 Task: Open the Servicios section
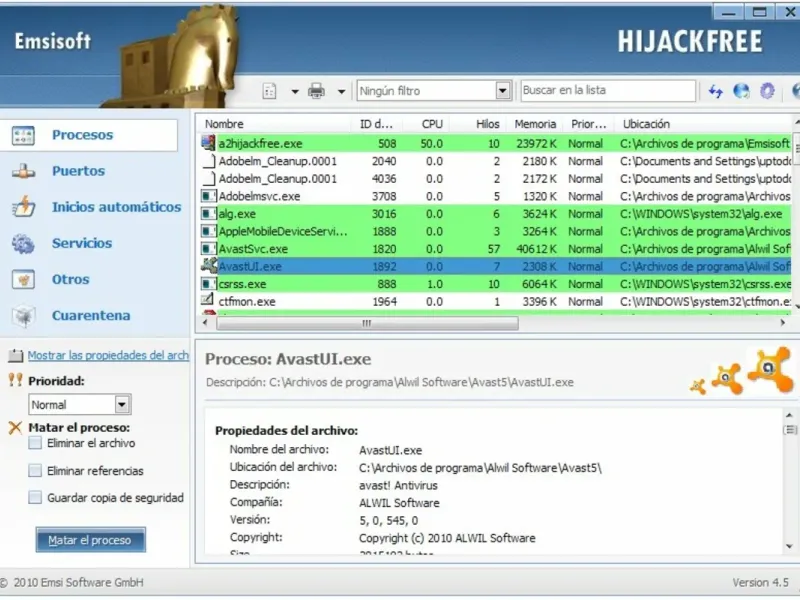[82, 243]
